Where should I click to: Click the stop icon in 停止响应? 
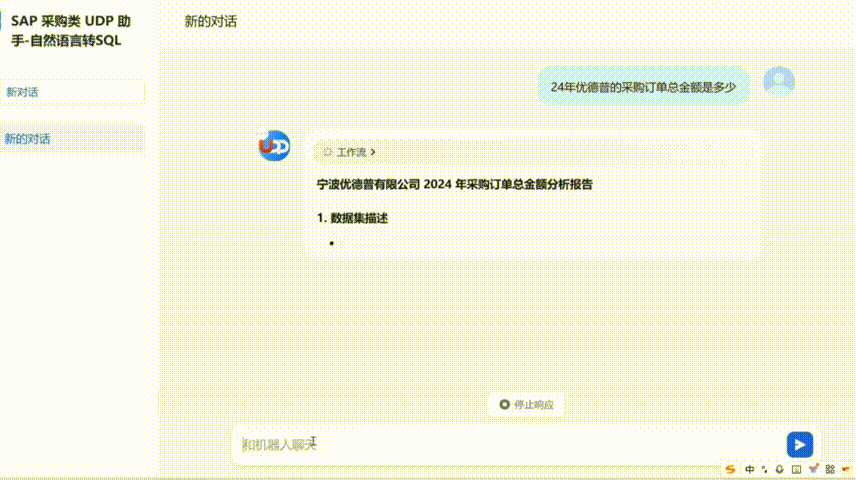click(x=504, y=405)
